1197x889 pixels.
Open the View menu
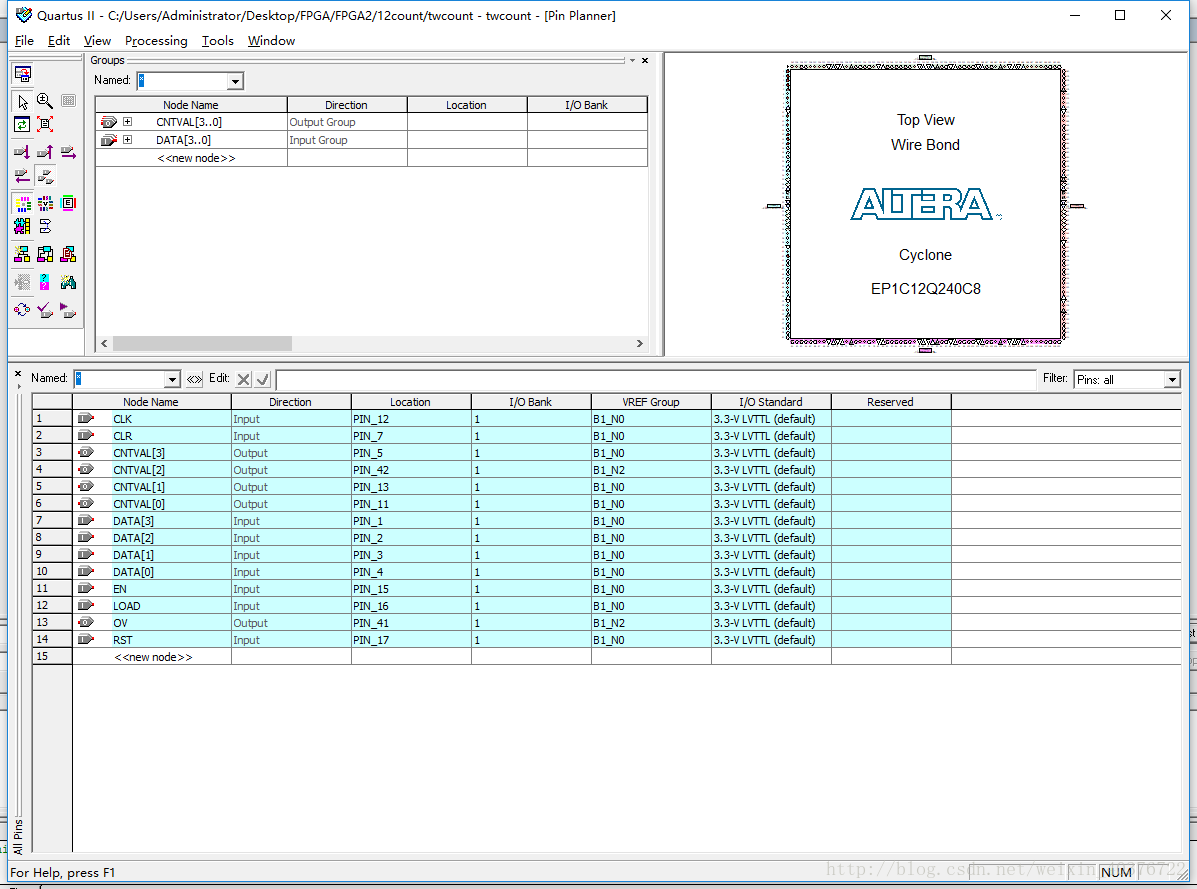pyautogui.click(x=97, y=40)
